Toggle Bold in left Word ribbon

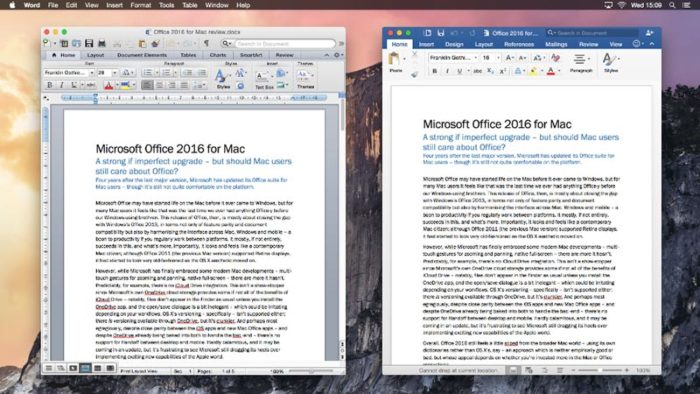(50, 85)
